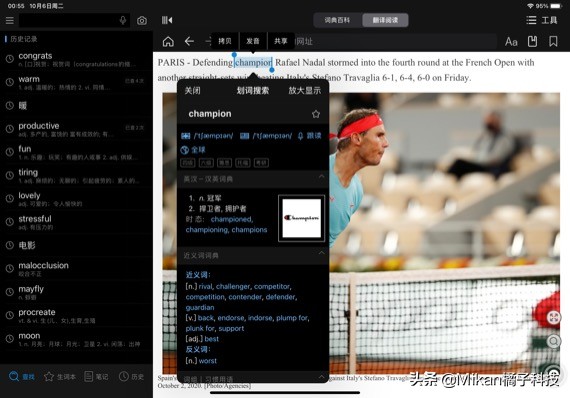Tap the floating search magnifier button
570x398 pixels.
tap(554, 341)
